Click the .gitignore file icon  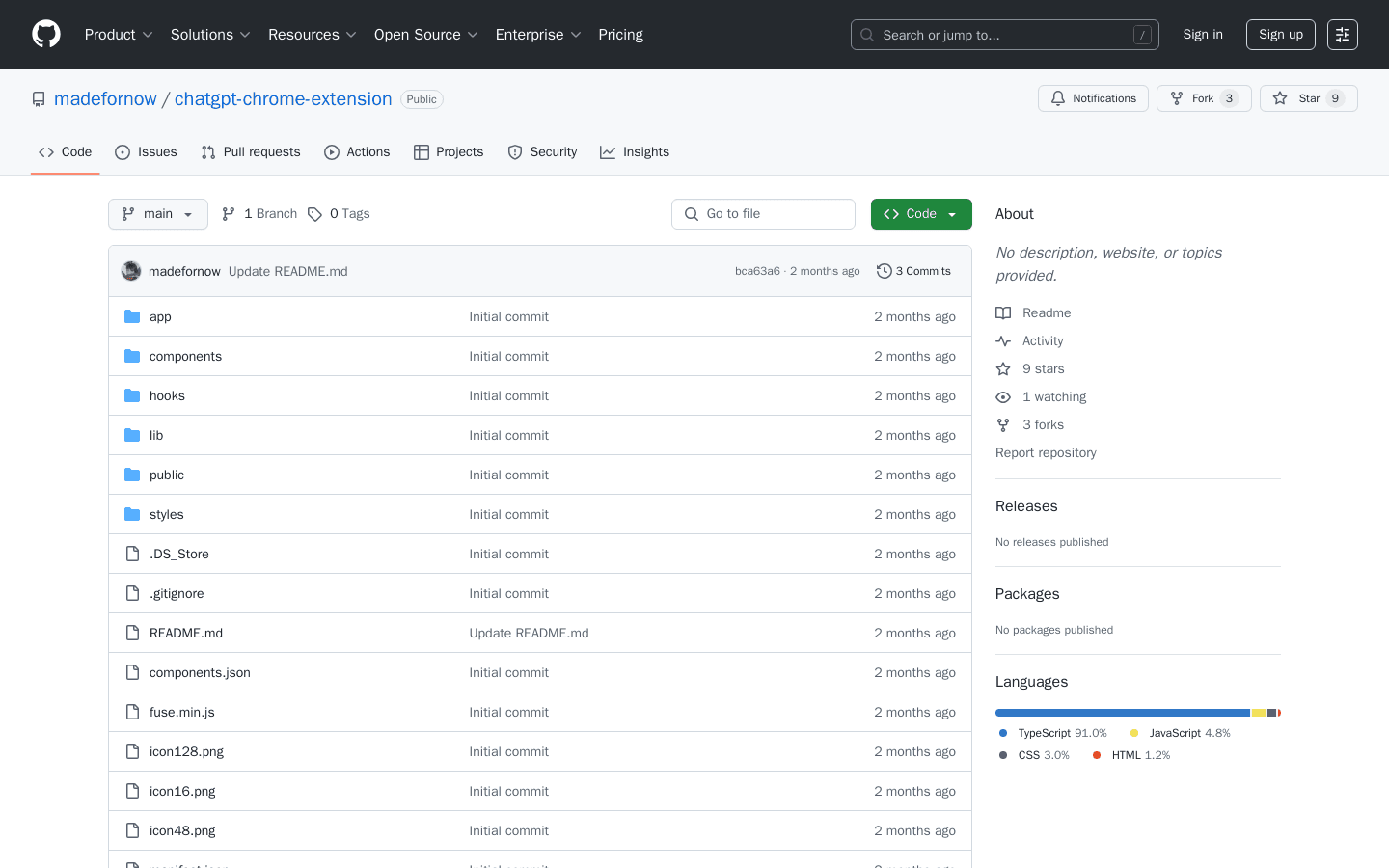tap(132, 593)
